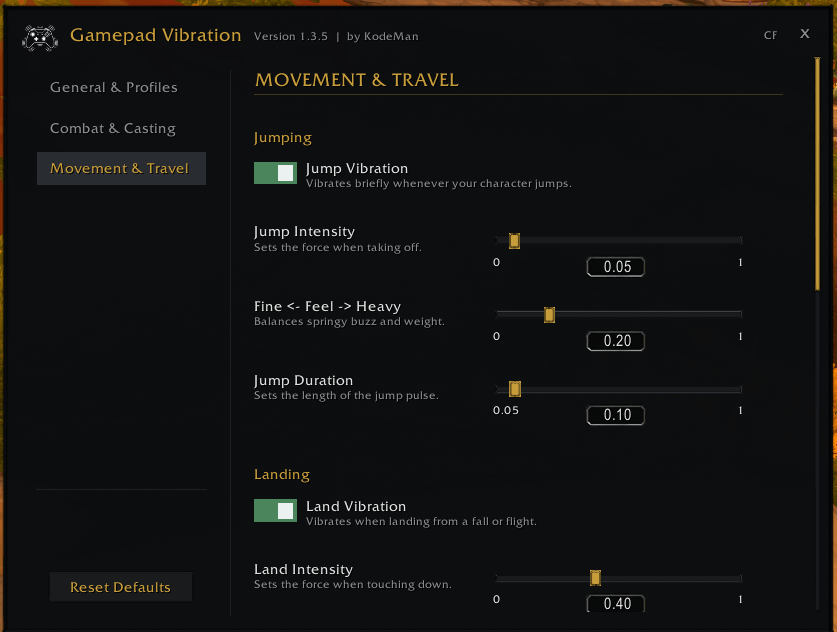Click the gamepad controller logo icon
Screen dimensions: 837x632
coord(40,38)
